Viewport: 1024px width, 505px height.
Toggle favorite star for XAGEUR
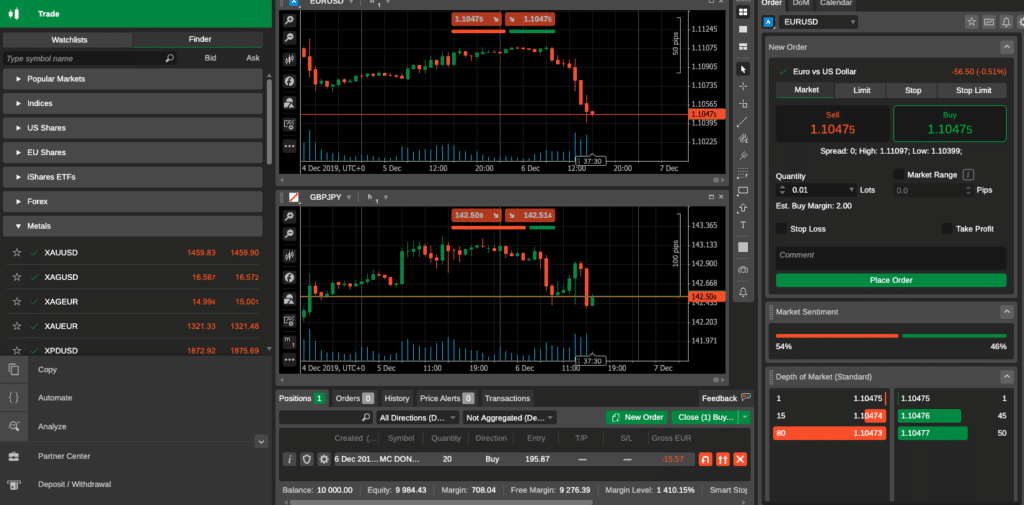point(17,302)
